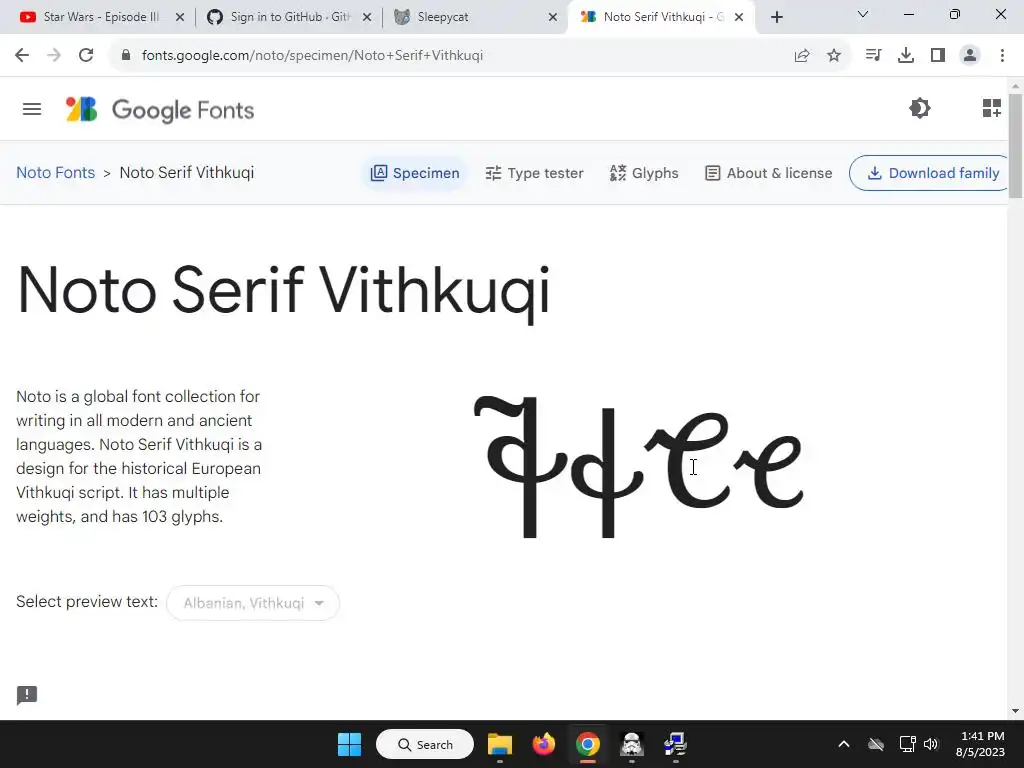Close the Sign in to GitHub tab
Screen dimensions: 1024x768
367,18
